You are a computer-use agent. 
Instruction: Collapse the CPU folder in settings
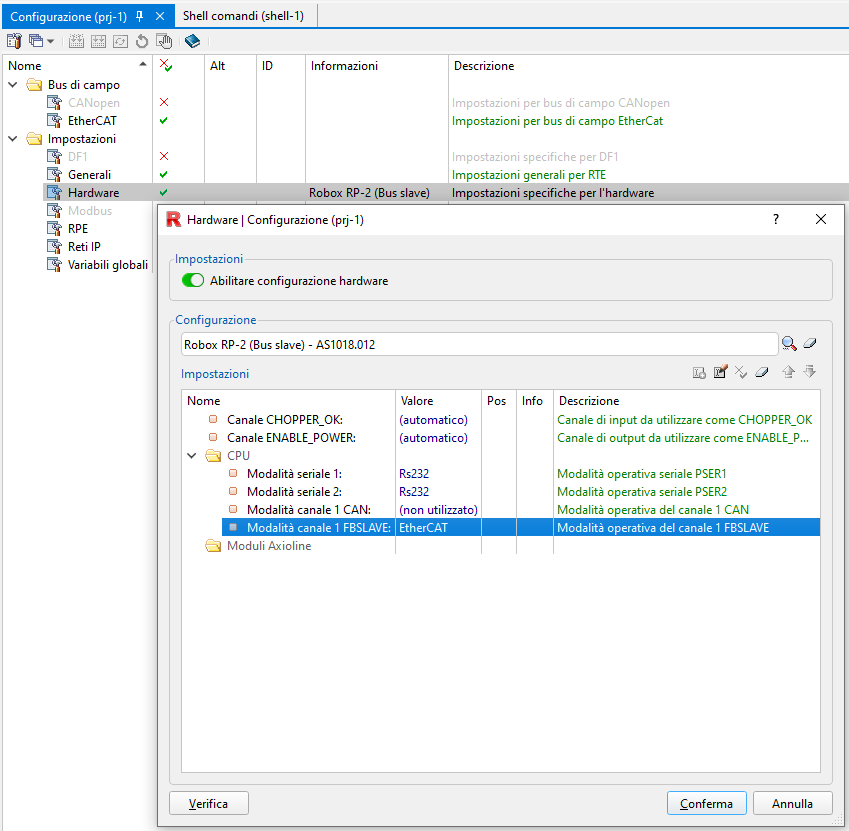point(192,456)
